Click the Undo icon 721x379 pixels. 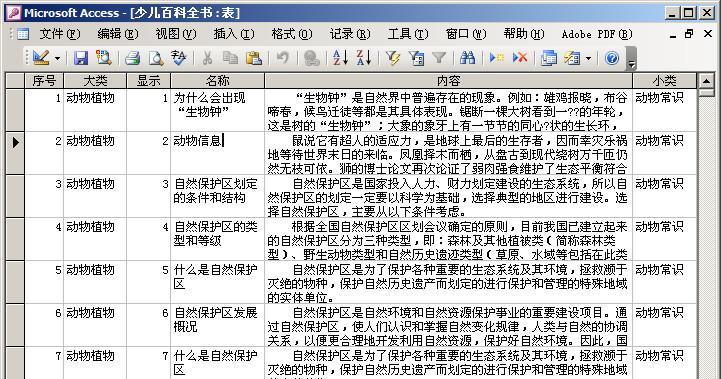click(x=282, y=58)
